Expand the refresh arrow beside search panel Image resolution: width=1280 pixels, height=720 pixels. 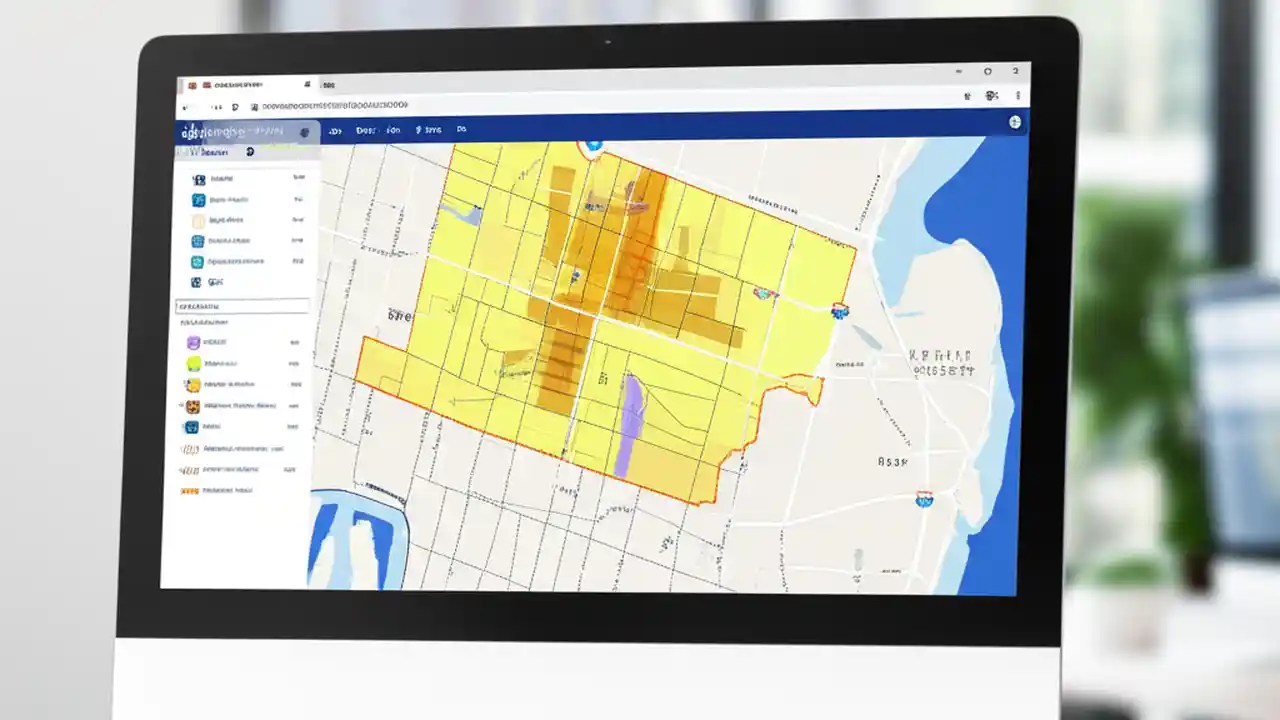tap(248, 151)
